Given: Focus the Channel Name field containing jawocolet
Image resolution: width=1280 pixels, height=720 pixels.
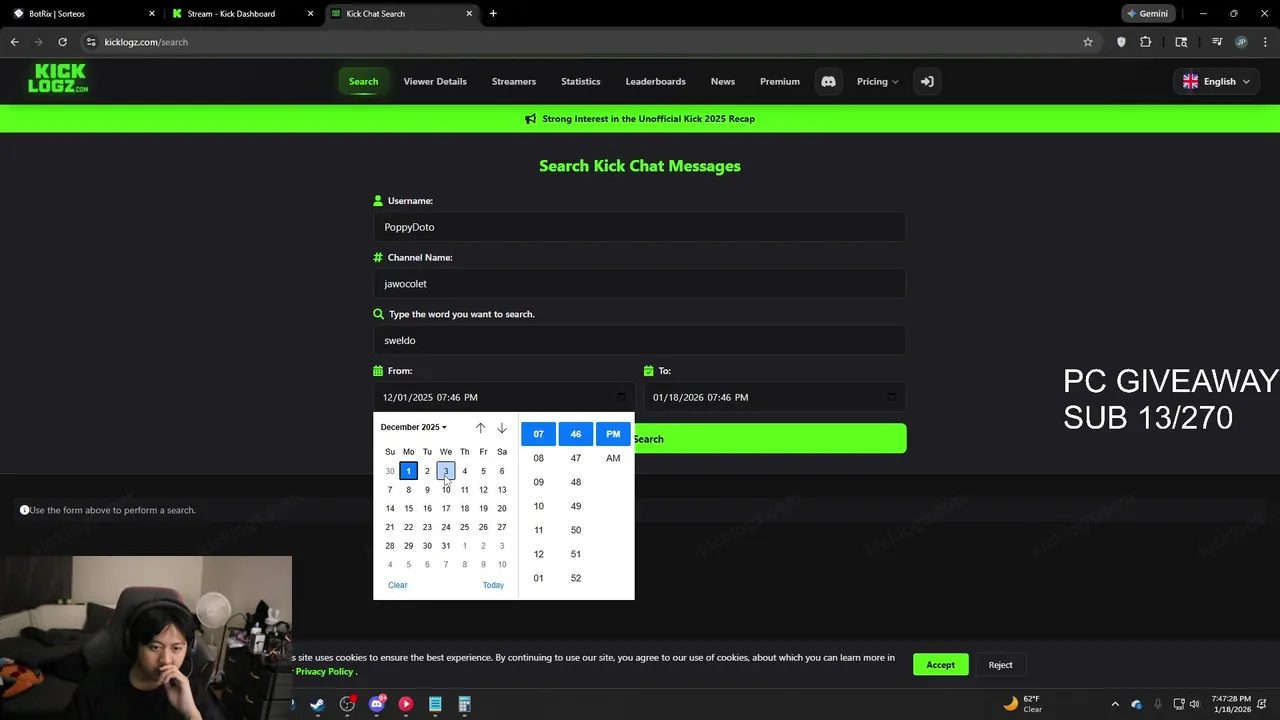Looking at the screenshot, I should tap(640, 284).
